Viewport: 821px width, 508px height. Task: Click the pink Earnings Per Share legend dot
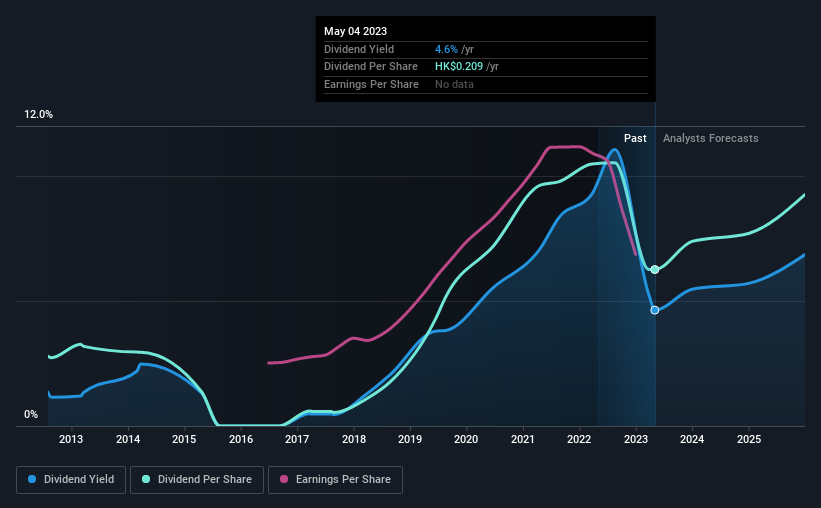[x=284, y=479]
